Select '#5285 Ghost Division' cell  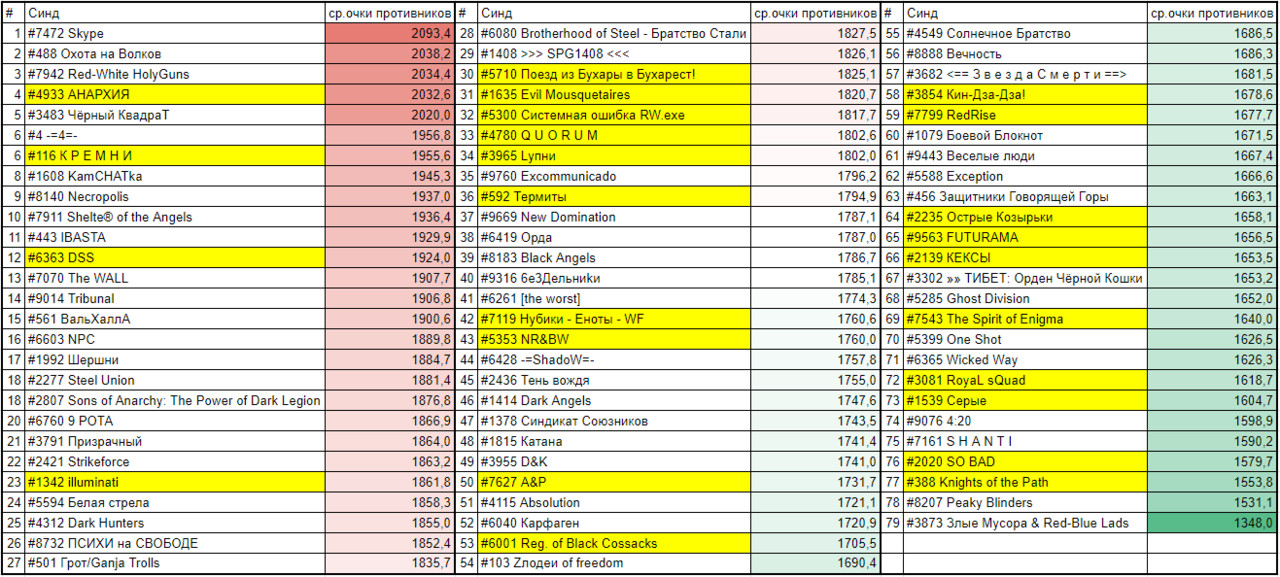[1025, 298]
